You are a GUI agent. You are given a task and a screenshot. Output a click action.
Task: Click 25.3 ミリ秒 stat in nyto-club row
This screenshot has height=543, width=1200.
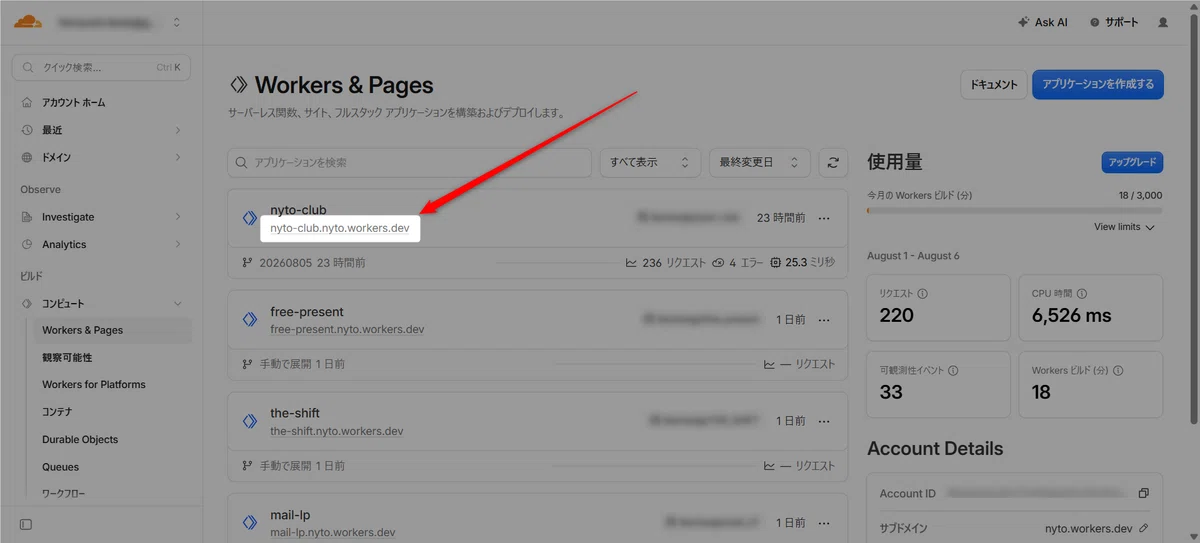[x=803, y=263]
